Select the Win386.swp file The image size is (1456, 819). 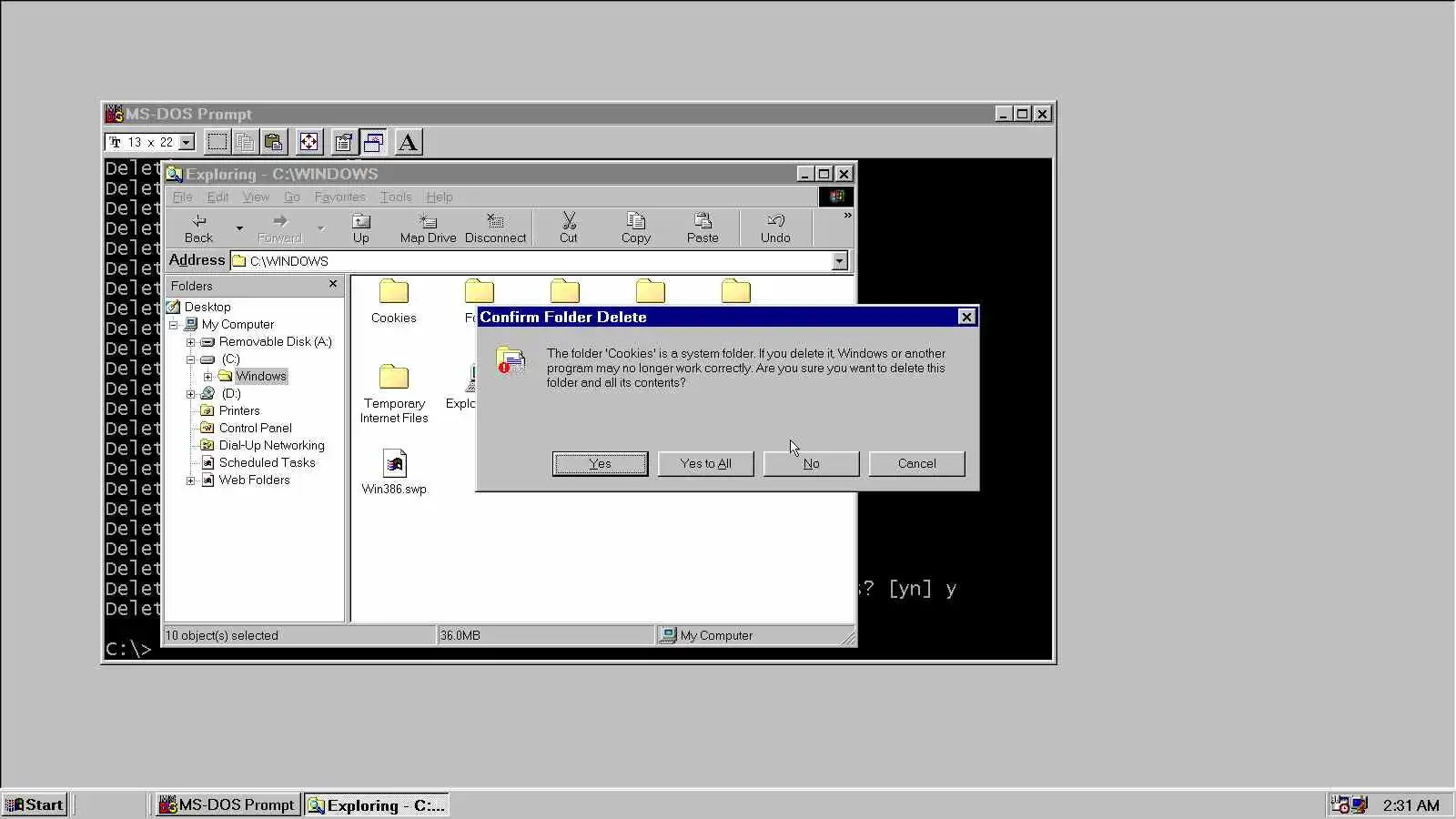(394, 463)
